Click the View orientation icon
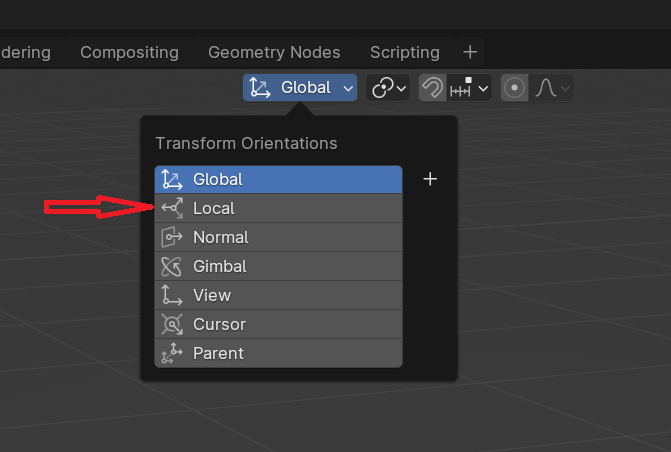 pyautogui.click(x=172, y=295)
